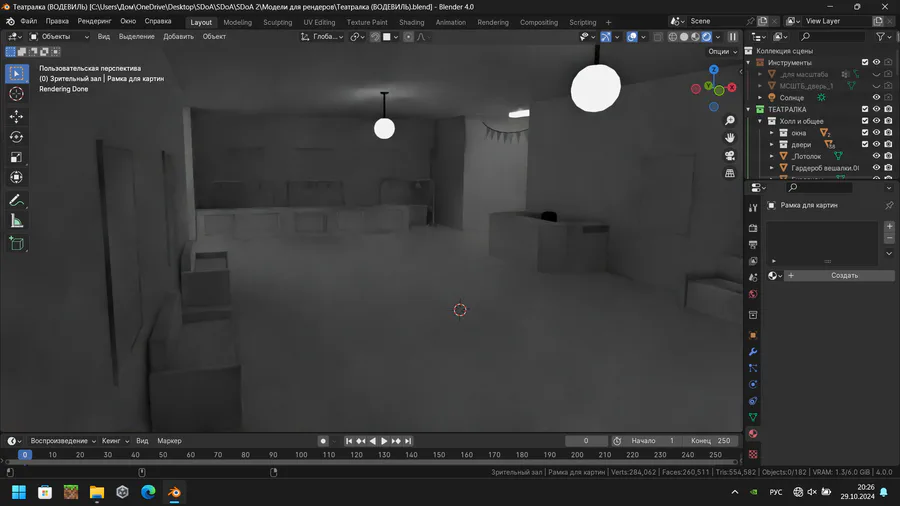The width and height of the screenshot is (900, 506).
Task: Open the Render properties tab
Action: tap(753, 228)
